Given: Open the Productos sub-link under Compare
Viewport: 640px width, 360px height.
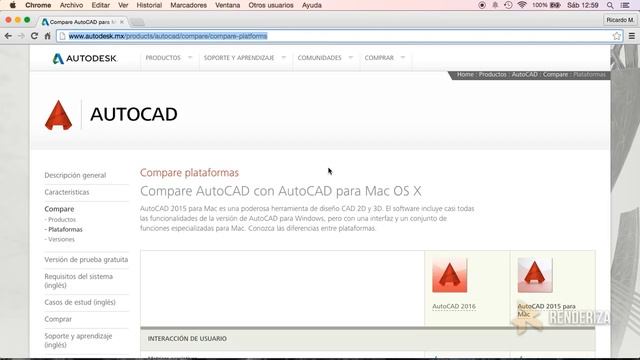Looking at the screenshot, I should click(62, 220).
